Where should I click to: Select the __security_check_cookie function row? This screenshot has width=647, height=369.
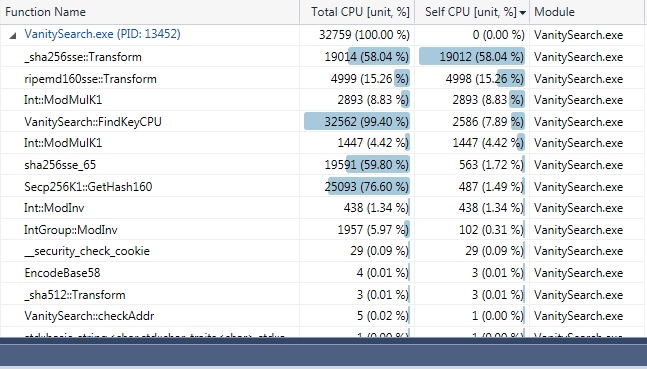tap(324, 251)
